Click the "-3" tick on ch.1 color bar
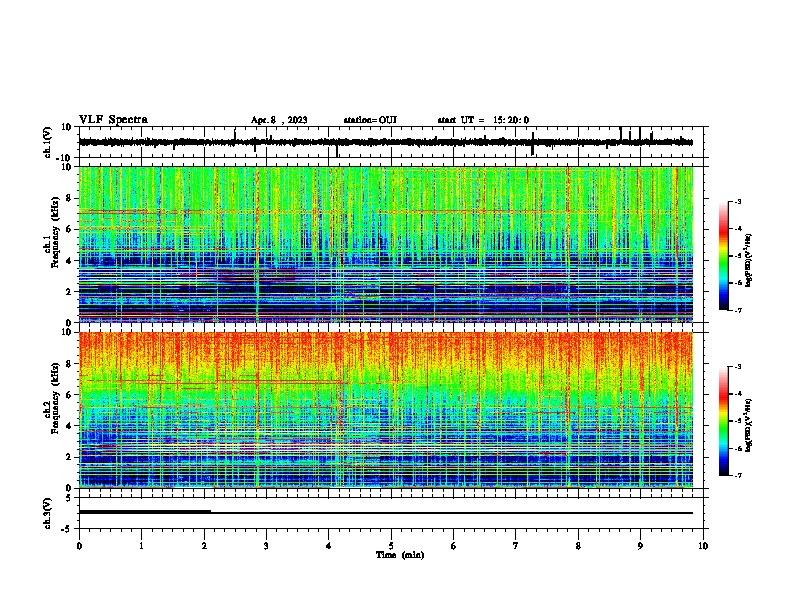 (737, 202)
